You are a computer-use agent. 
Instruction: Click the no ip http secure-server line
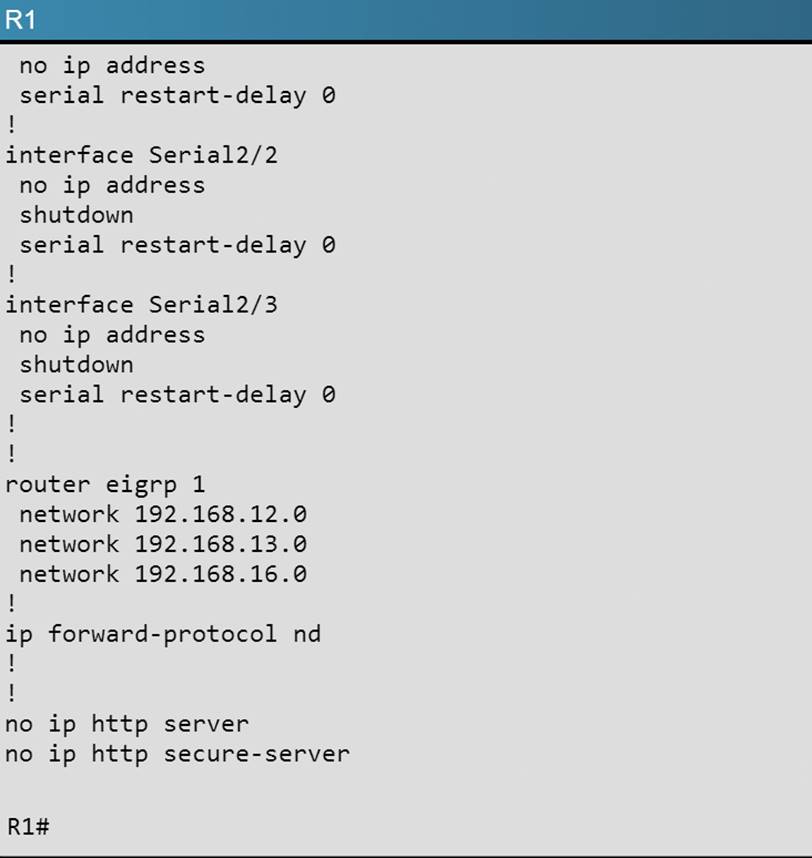(x=177, y=753)
